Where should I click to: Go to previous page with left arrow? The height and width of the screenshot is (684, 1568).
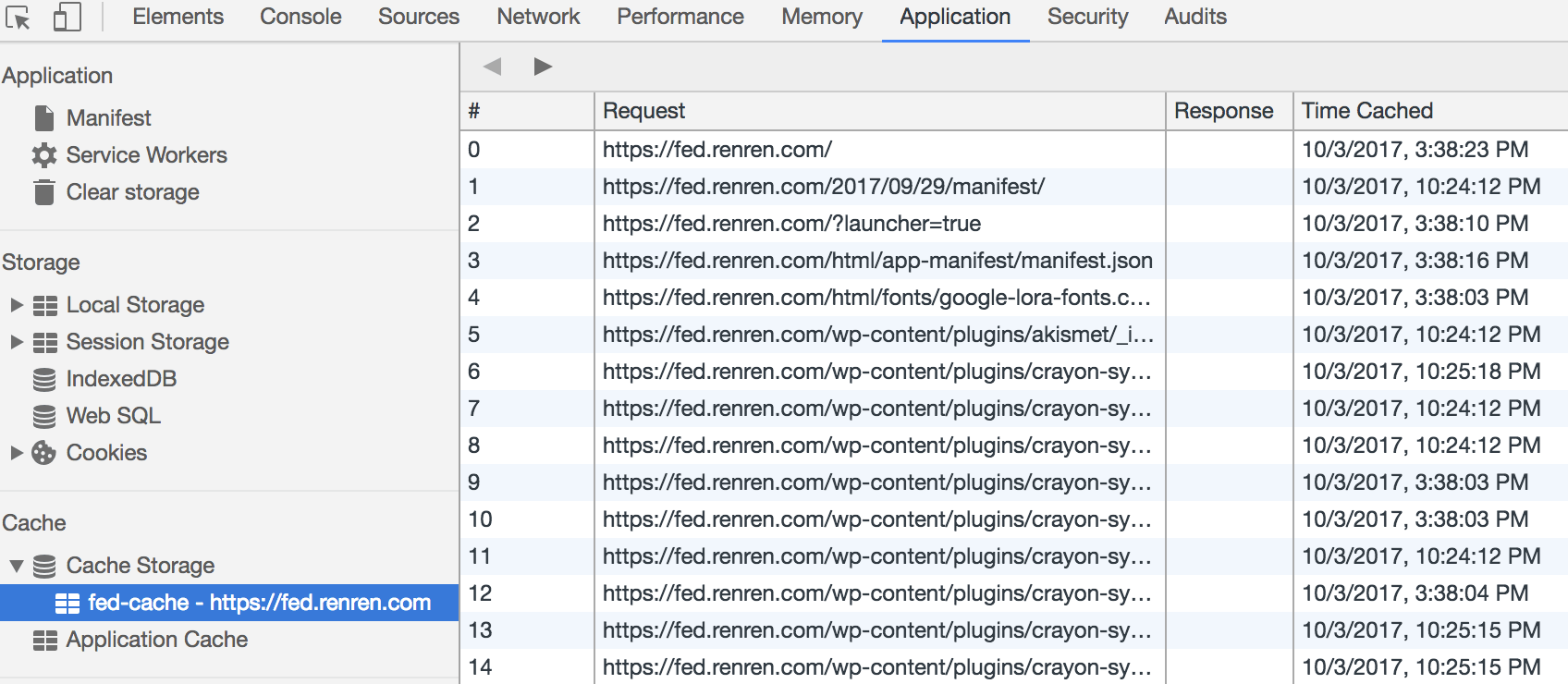tap(493, 67)
